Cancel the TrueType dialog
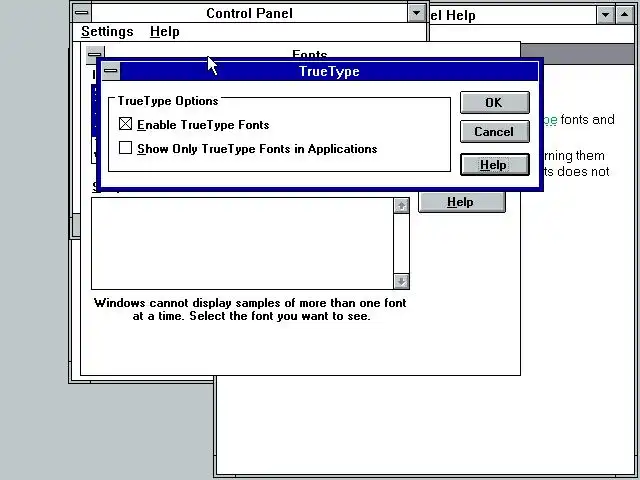 coord(495,131)
